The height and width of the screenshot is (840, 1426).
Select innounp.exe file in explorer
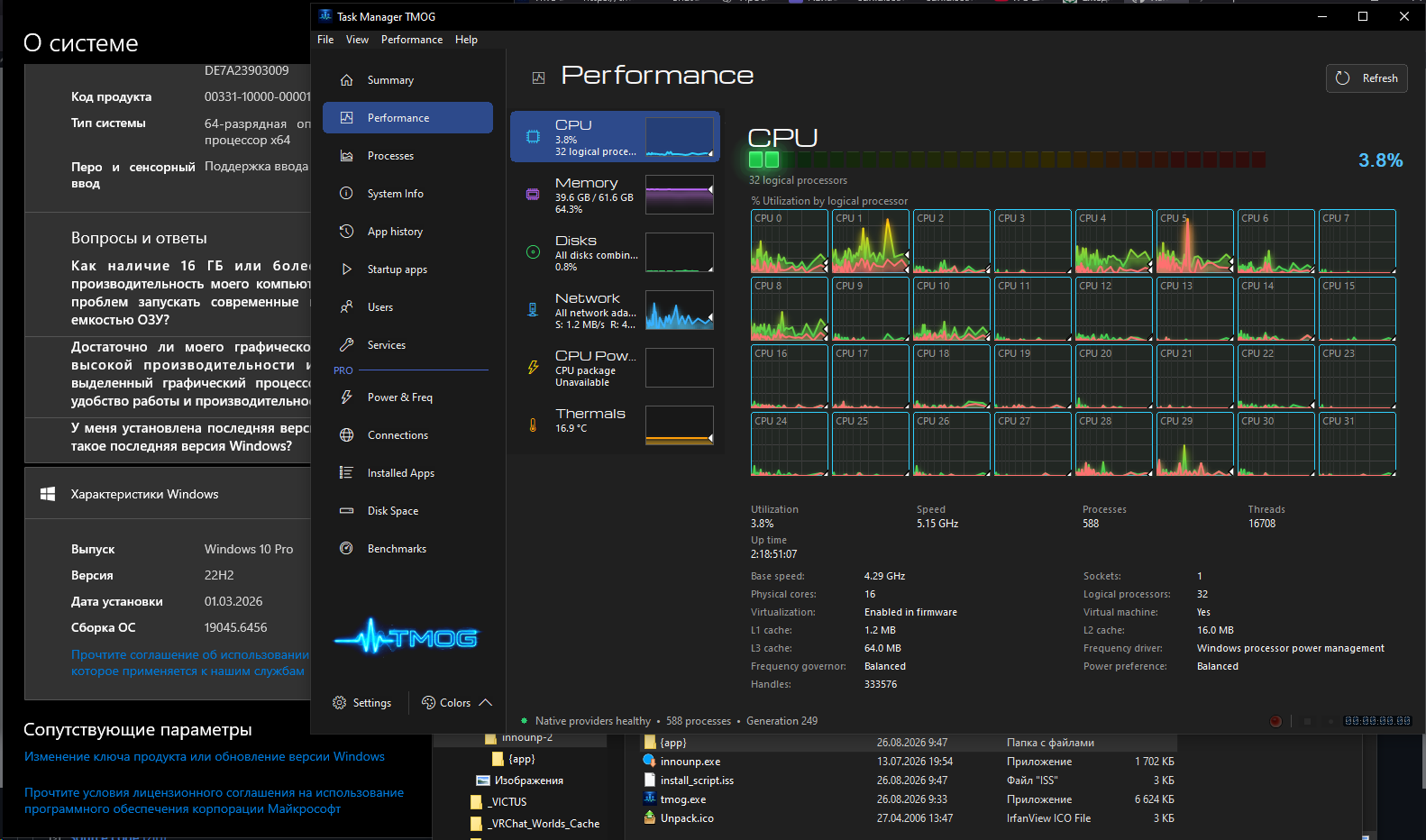click(690, 762)
